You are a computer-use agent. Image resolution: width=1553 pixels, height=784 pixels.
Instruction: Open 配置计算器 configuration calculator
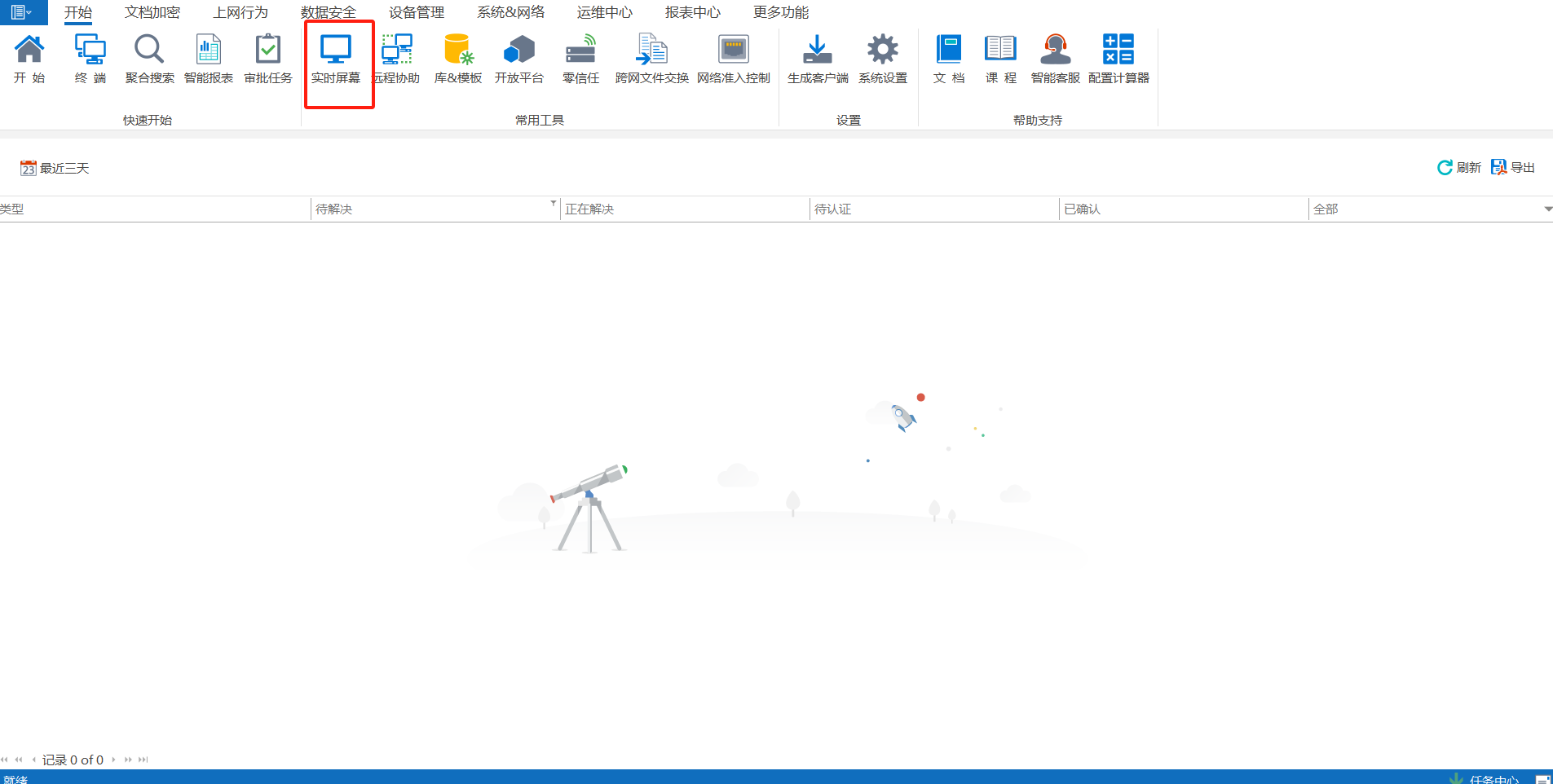click(1118, 59)
